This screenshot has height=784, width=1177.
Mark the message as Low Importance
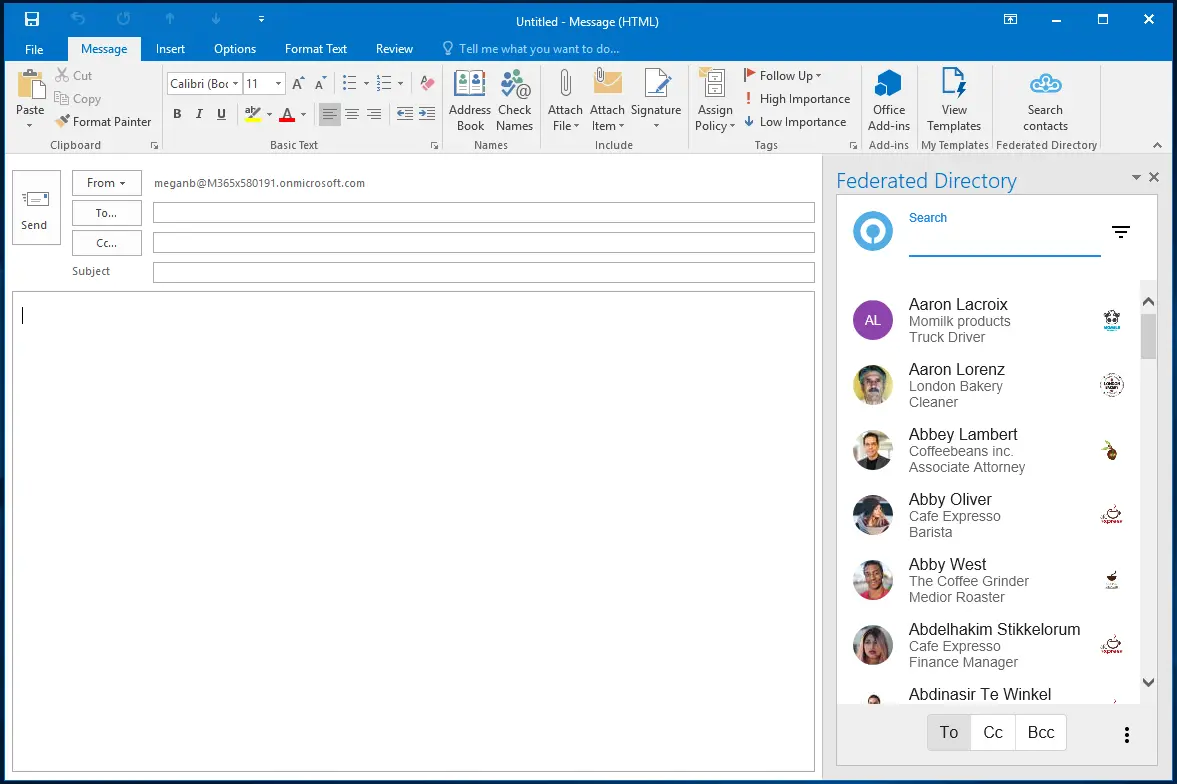795,121
